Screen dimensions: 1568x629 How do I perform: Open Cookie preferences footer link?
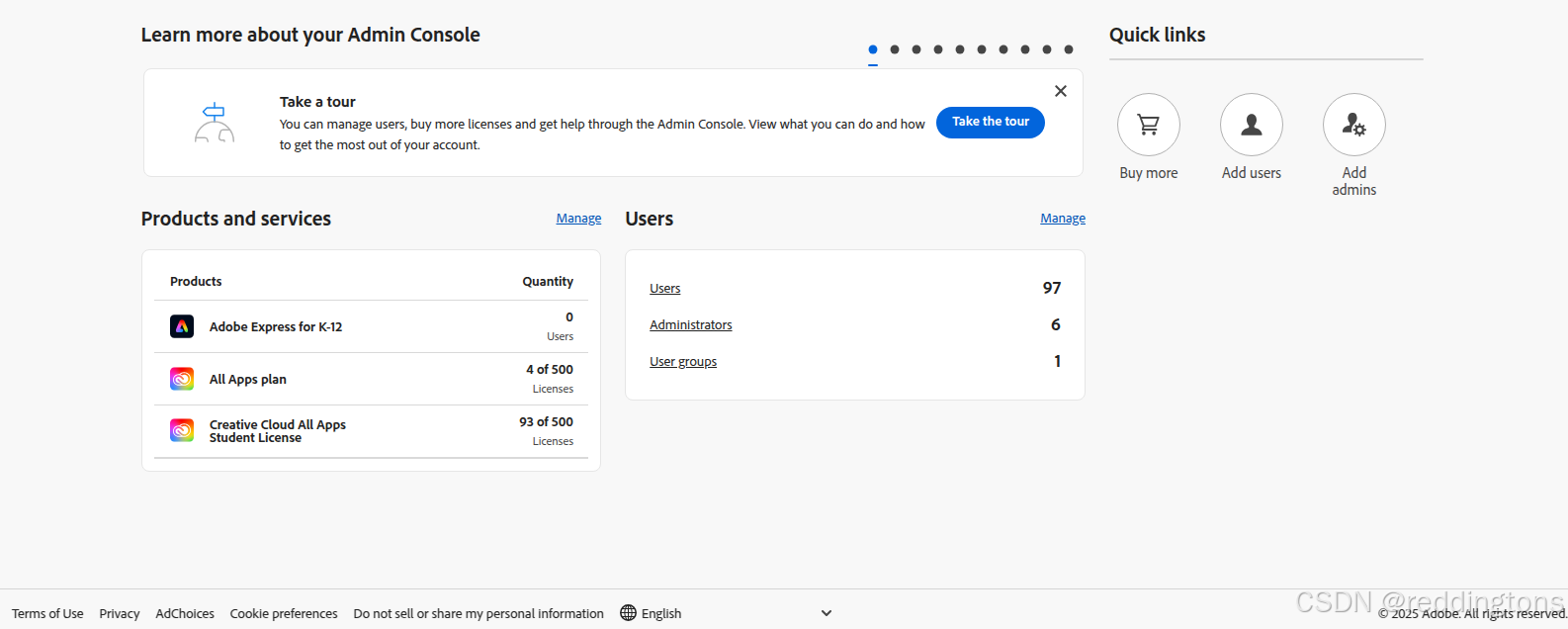(x=284, y=614)
